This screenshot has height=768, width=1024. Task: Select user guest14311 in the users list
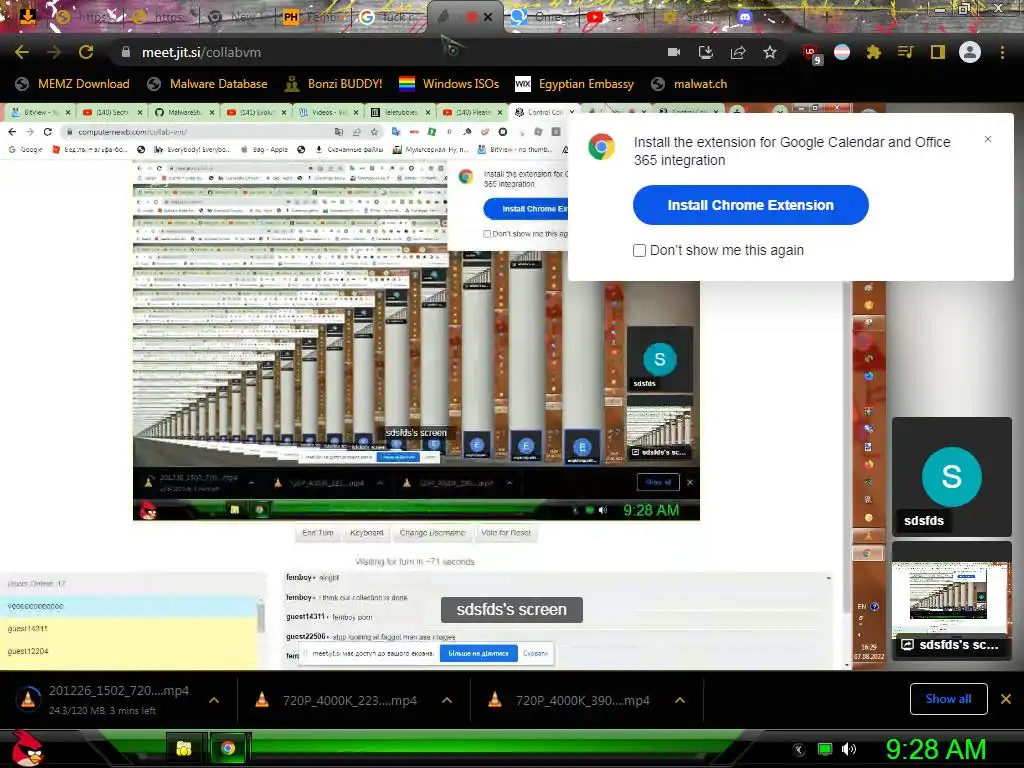pos(129,629)
